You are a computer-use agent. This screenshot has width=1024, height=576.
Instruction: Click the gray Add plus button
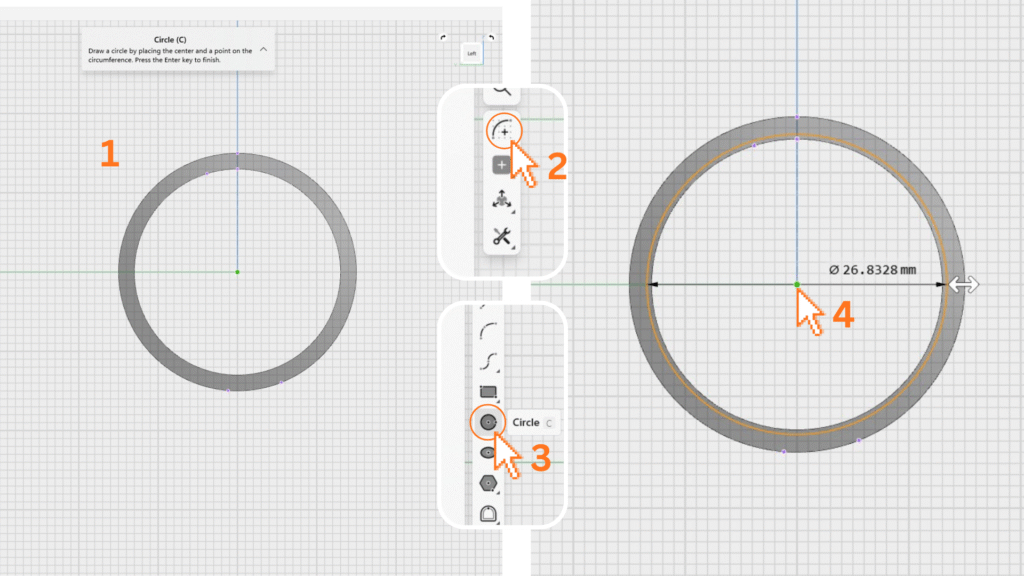point(502,166)
